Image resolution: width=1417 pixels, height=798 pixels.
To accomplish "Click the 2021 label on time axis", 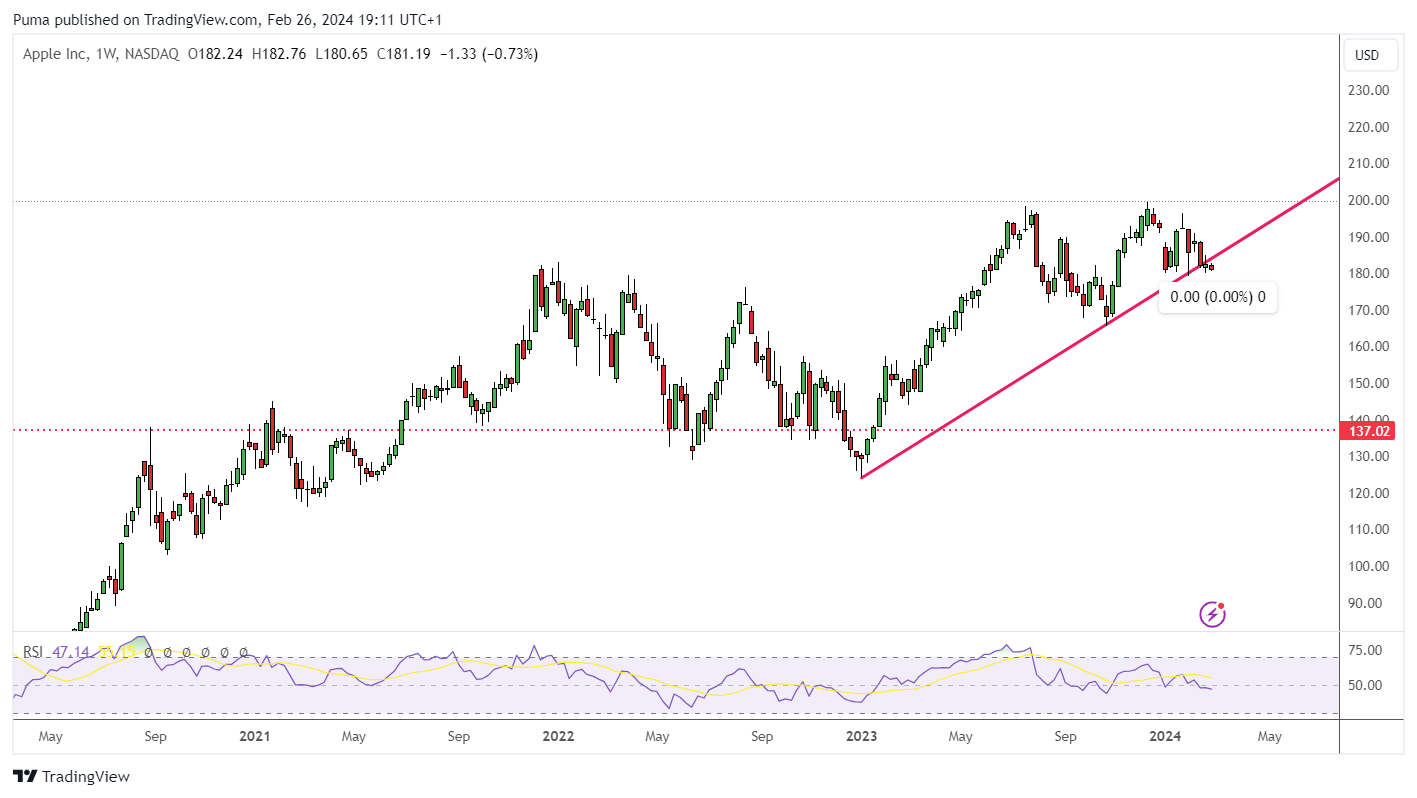I will (x=255, y=737).
